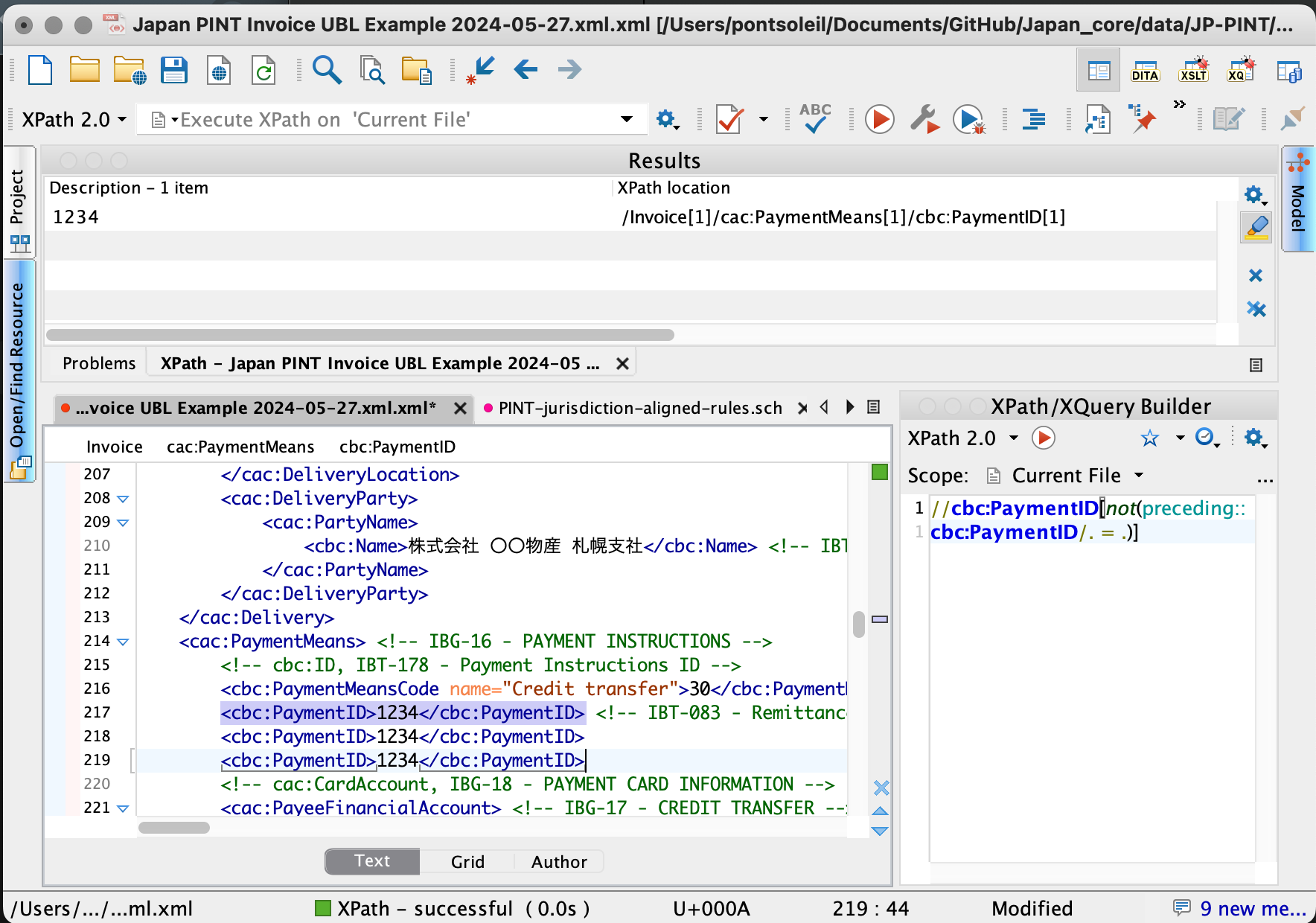1316x923 pixels.
Task: Switch to Grid editing mode
Action: (x=467, y=862)
